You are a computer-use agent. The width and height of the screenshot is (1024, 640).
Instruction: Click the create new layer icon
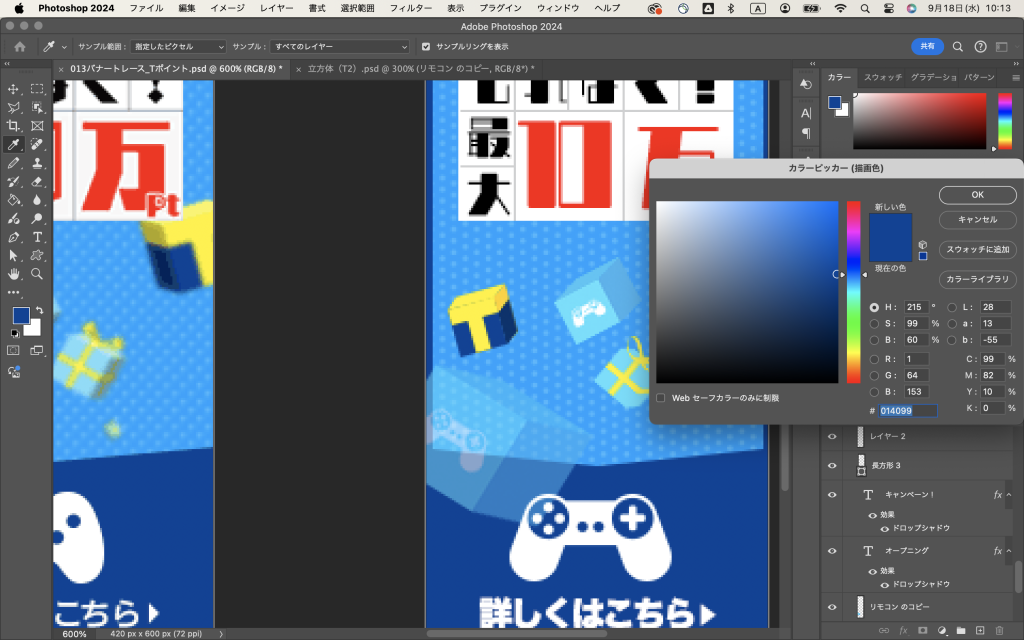(x=979, y=631)
